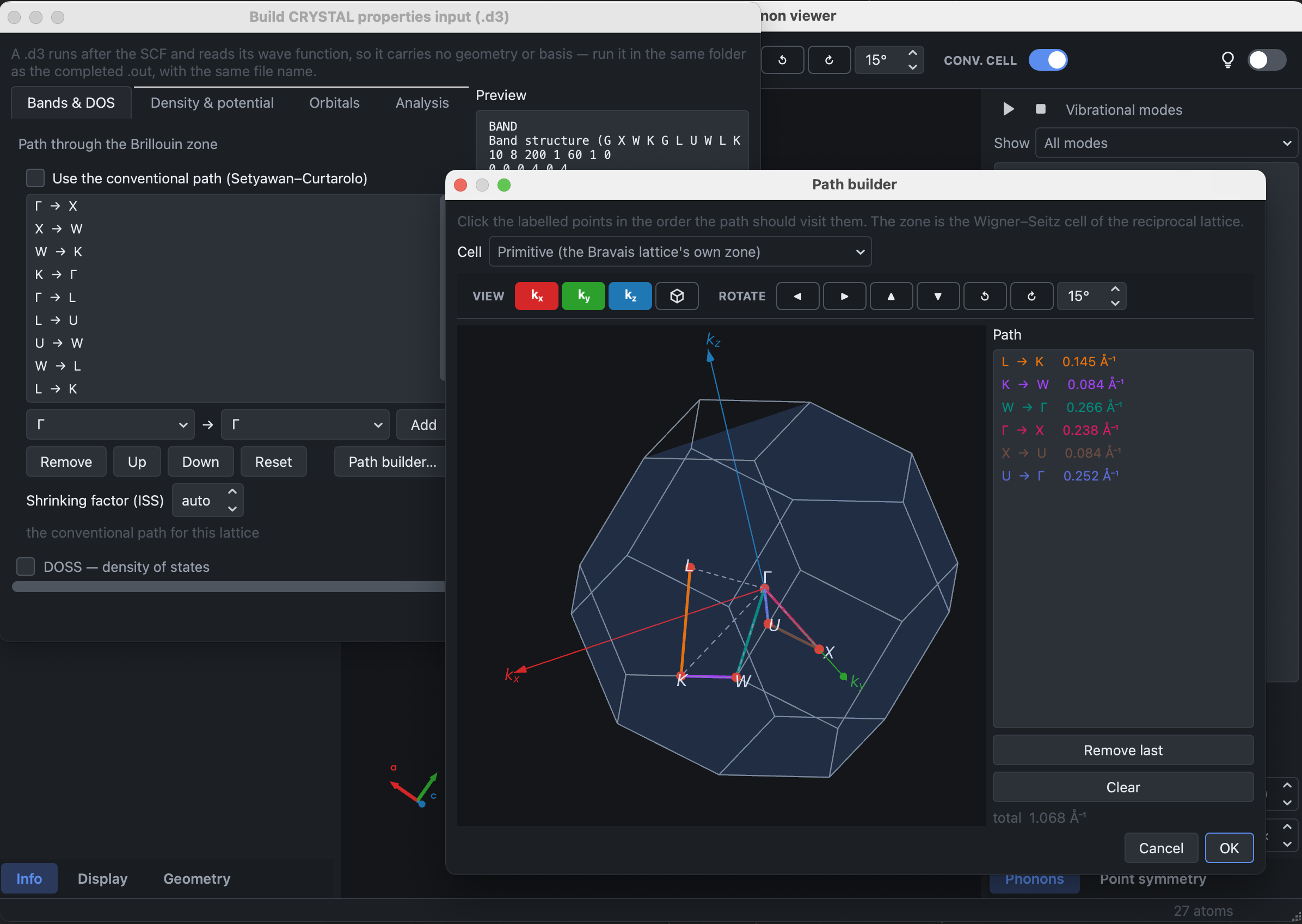Screen dimensions: 1302x924
Task: Open the Show All modes dropdown
Action: pyautogui.click(x=1166, y=143)
